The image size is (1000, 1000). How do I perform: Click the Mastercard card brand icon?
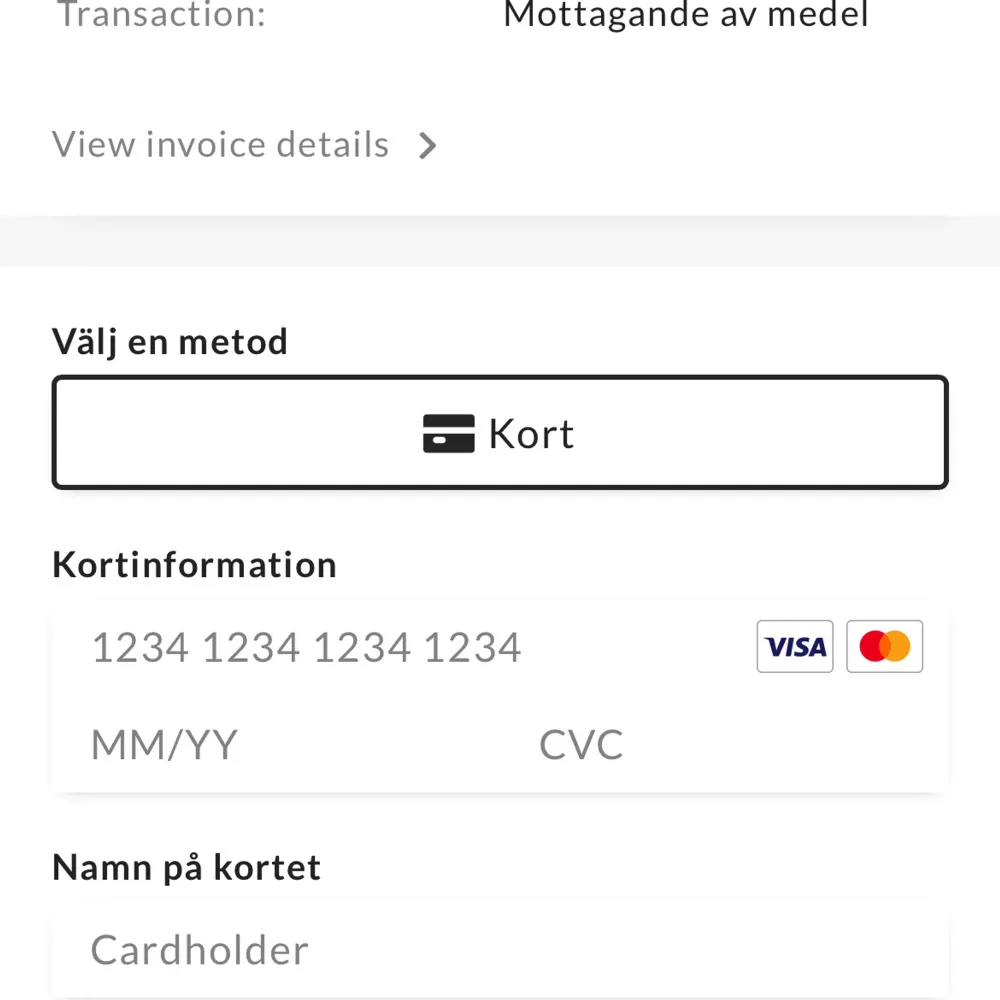coord(884,646)
